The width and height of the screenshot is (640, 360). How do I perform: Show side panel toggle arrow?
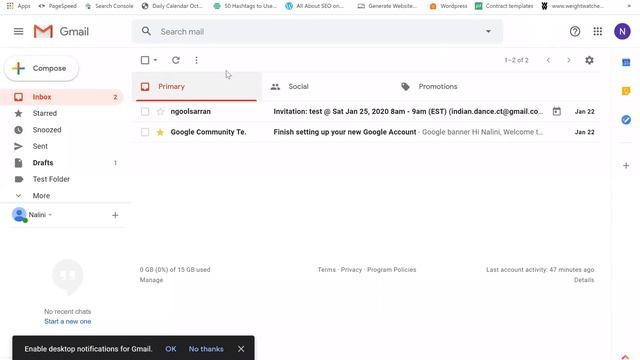click(625, 357)
